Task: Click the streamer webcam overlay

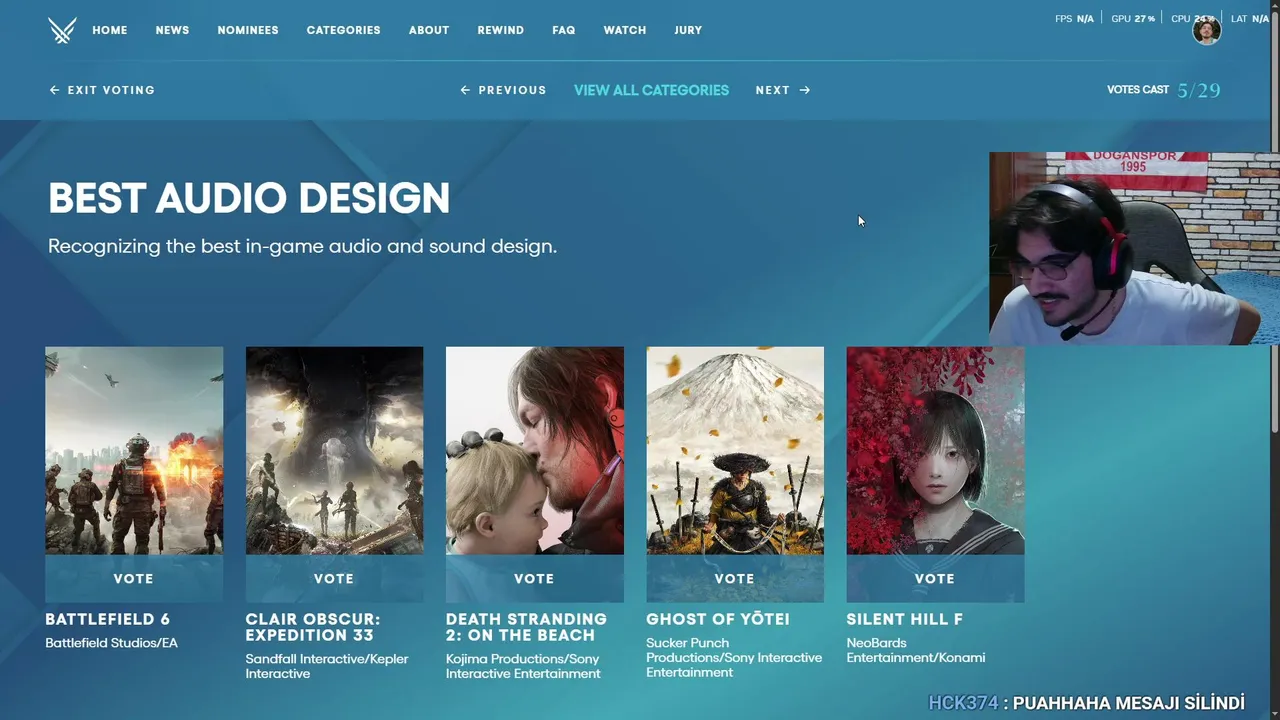Action: [1134, 249]
